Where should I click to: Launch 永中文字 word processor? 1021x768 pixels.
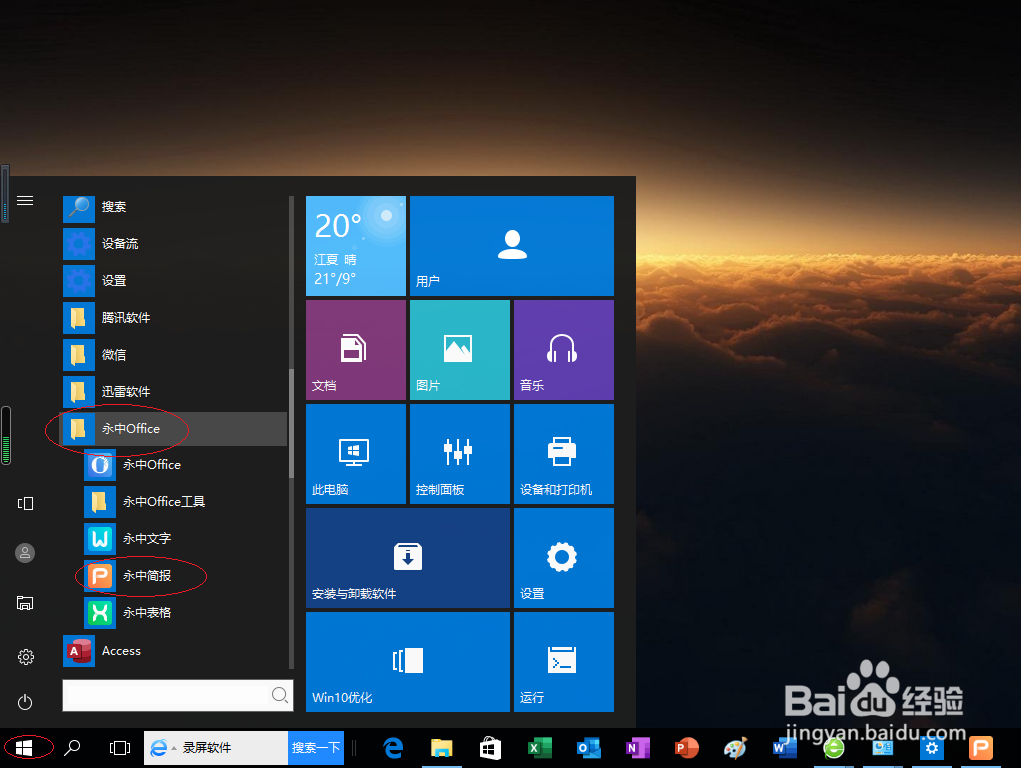[185, 539]
